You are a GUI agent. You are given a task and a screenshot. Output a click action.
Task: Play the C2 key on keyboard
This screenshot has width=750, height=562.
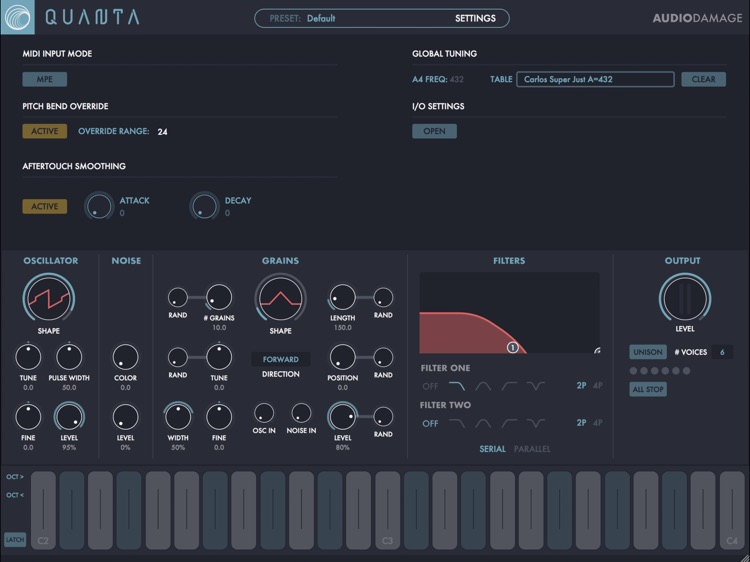43,510
